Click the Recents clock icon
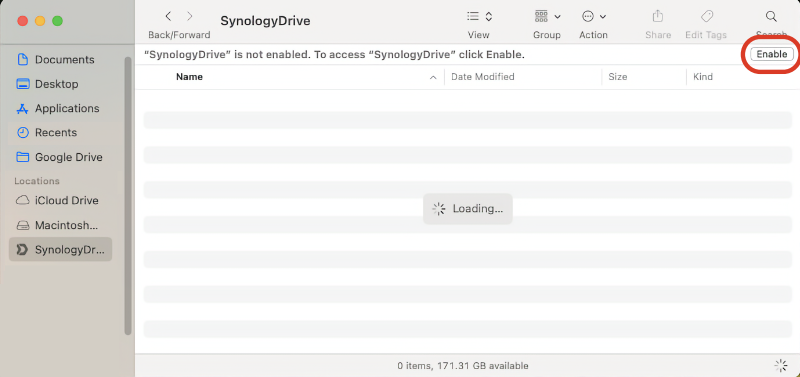Screen dimensions: 800x377 click(x=22, y=133)
